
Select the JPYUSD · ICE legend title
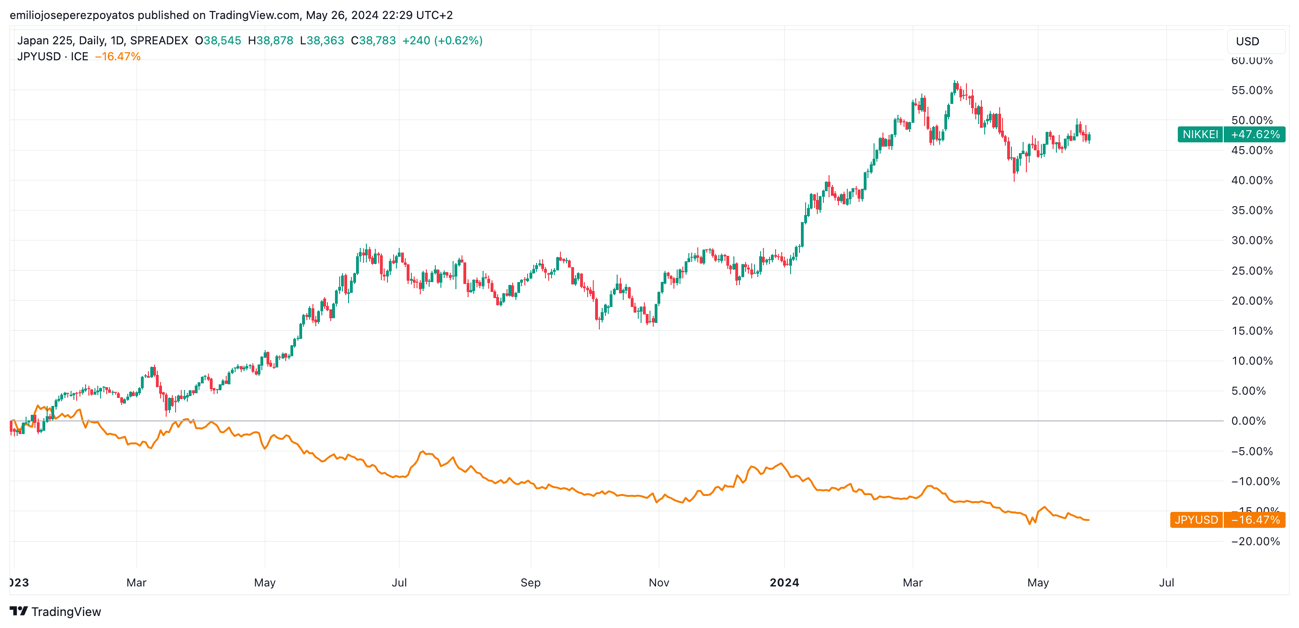click(52, 57)
